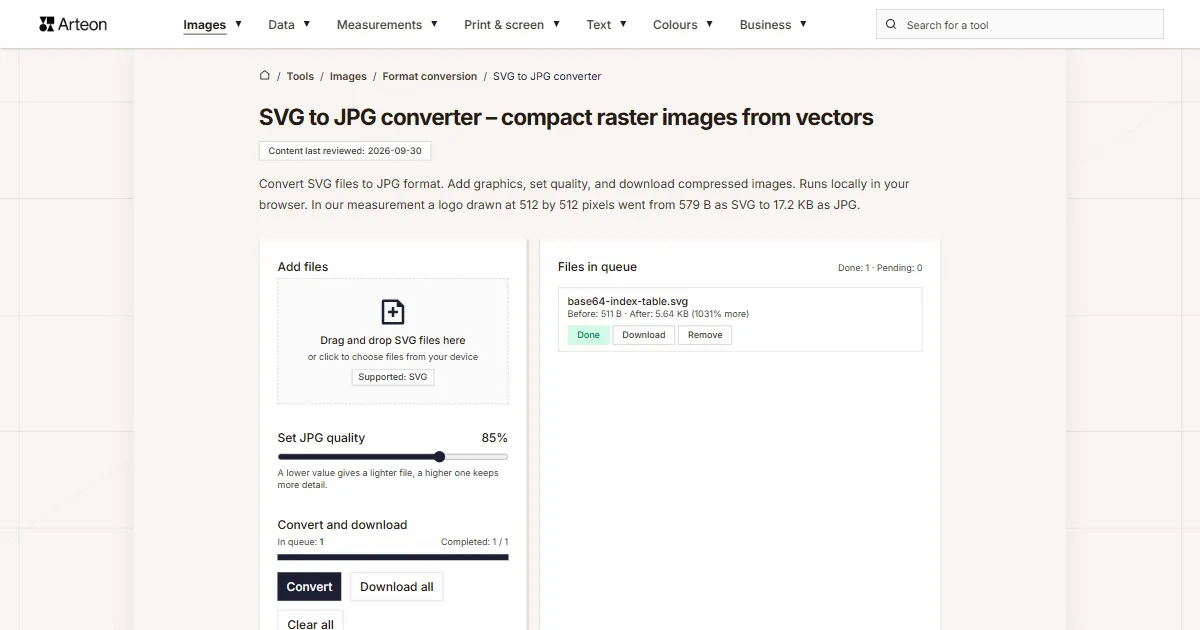This screenshot has width=1200, height=630.
Task: Click SVG to JPG converter breadcrumb text
Action: (x=547, y=76)
